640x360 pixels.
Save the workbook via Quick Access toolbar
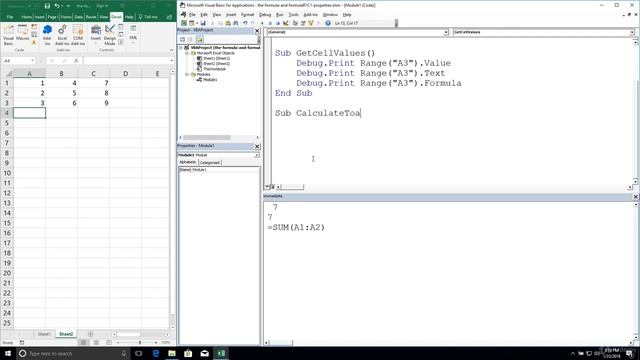pyautogui.click(x=47, y=6)
